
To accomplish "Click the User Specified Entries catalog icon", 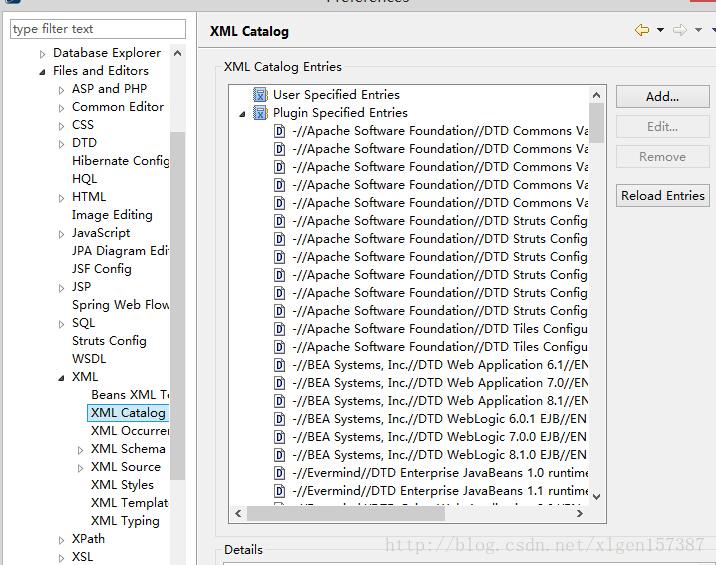I will coord(260,95).
